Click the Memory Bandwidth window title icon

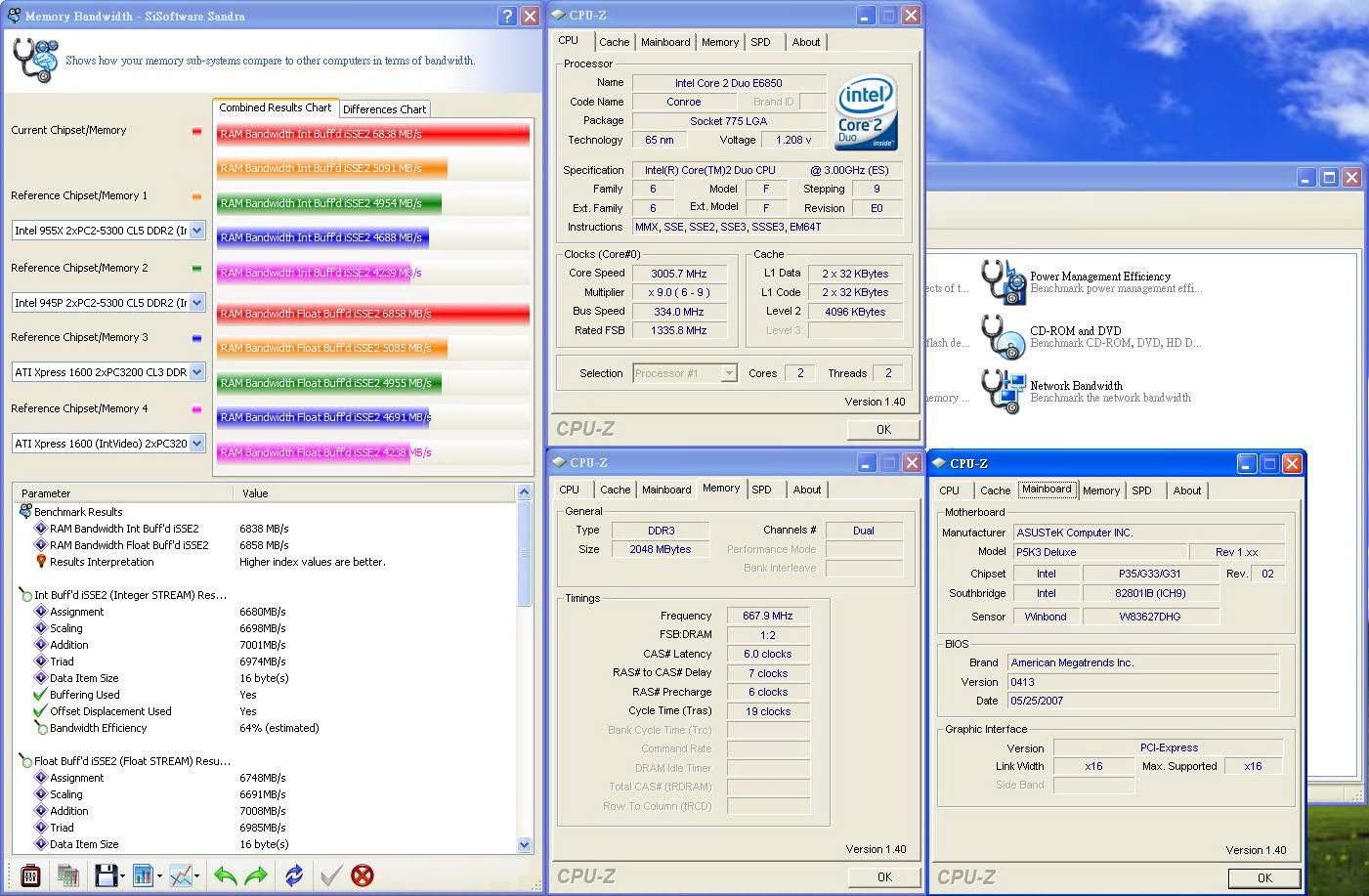coord(14,16)
